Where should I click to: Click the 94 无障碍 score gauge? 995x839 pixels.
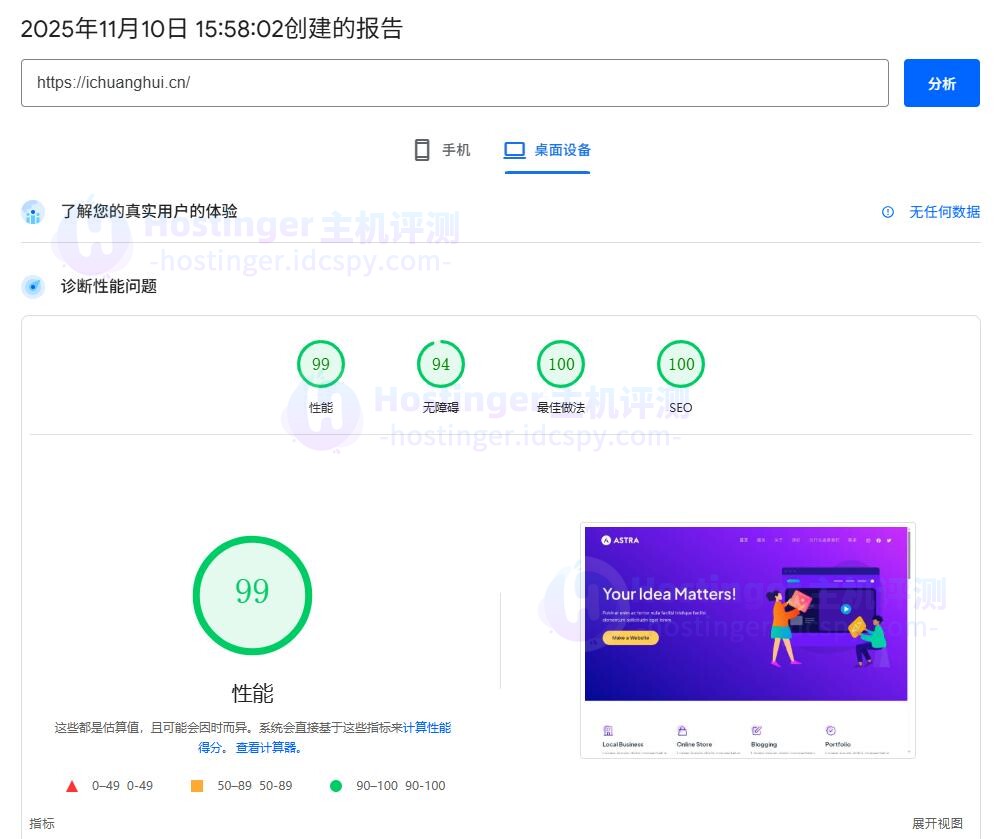[x=440, y=364]
